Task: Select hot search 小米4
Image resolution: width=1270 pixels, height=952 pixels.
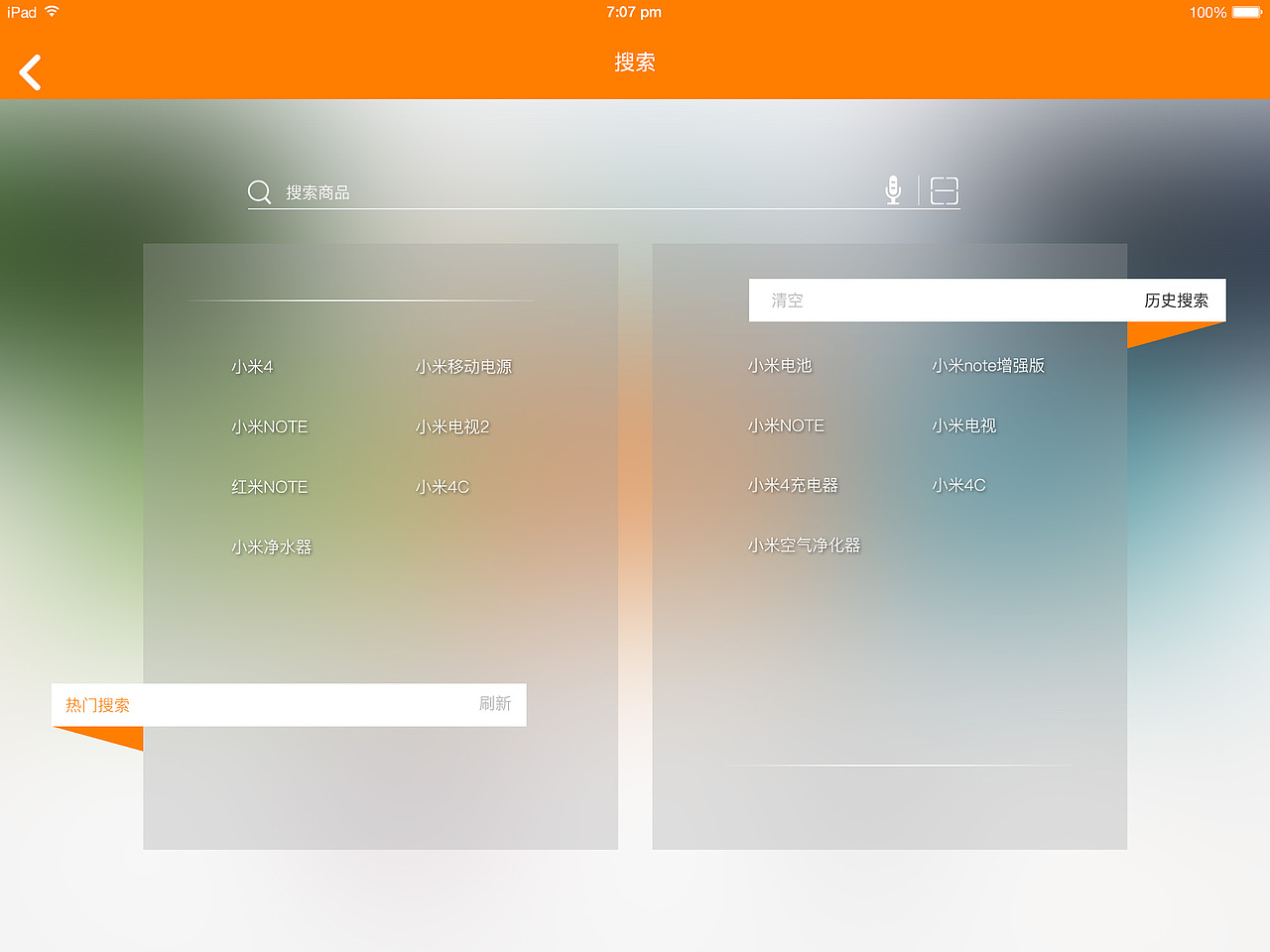Action: 252,367
